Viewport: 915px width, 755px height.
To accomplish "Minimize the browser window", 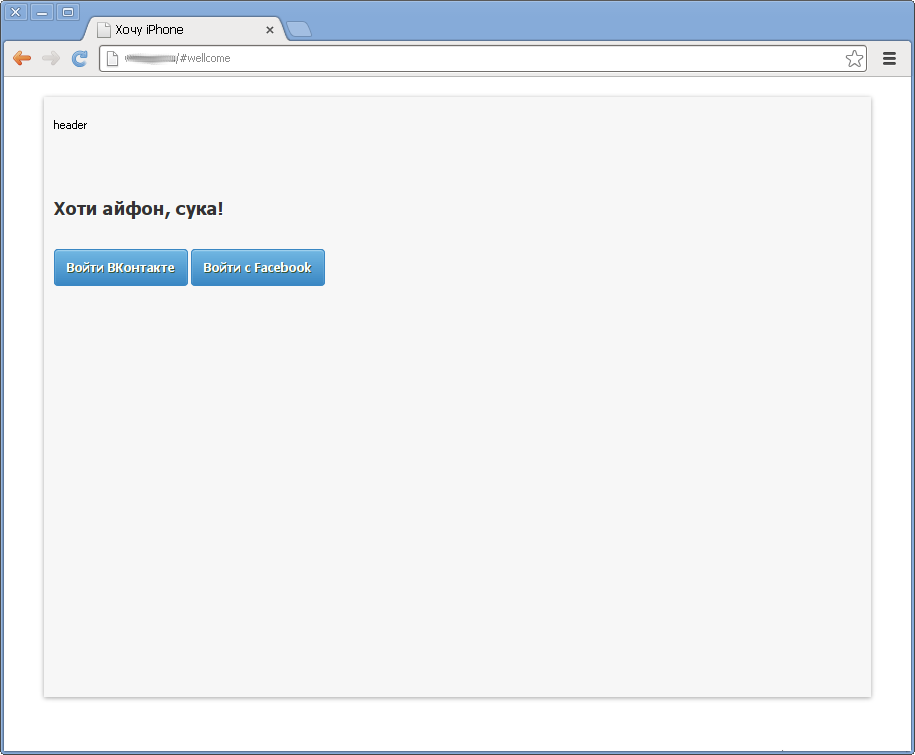I will [42, 12].
